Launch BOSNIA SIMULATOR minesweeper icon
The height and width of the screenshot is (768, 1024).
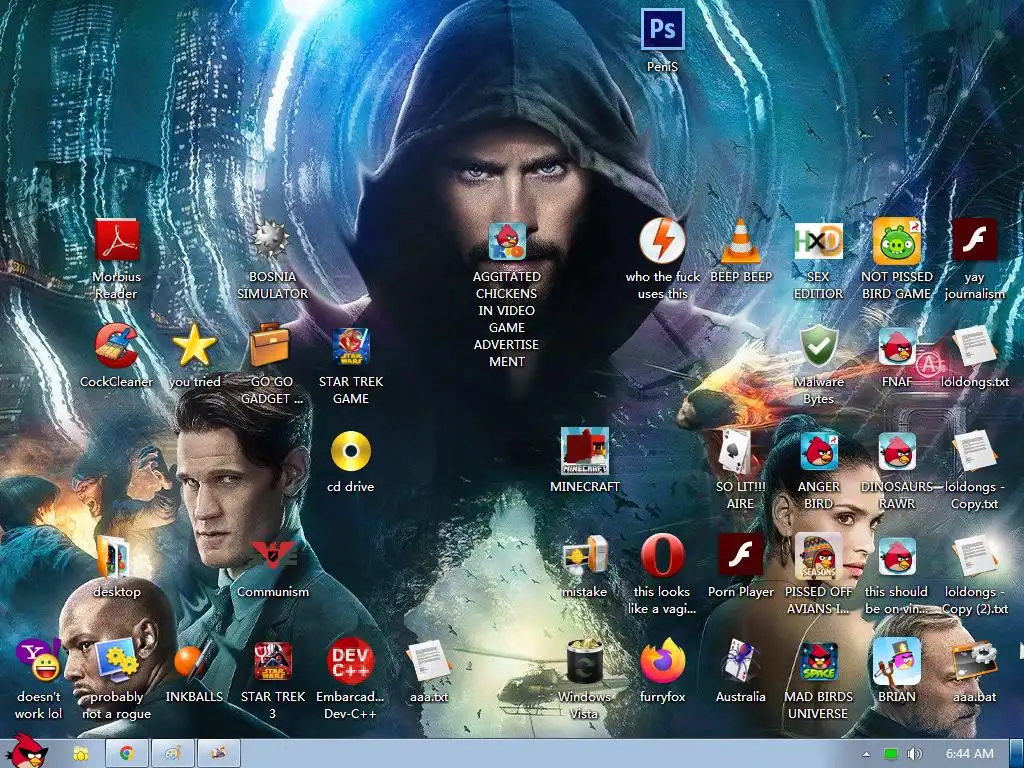tap(271, 240)
